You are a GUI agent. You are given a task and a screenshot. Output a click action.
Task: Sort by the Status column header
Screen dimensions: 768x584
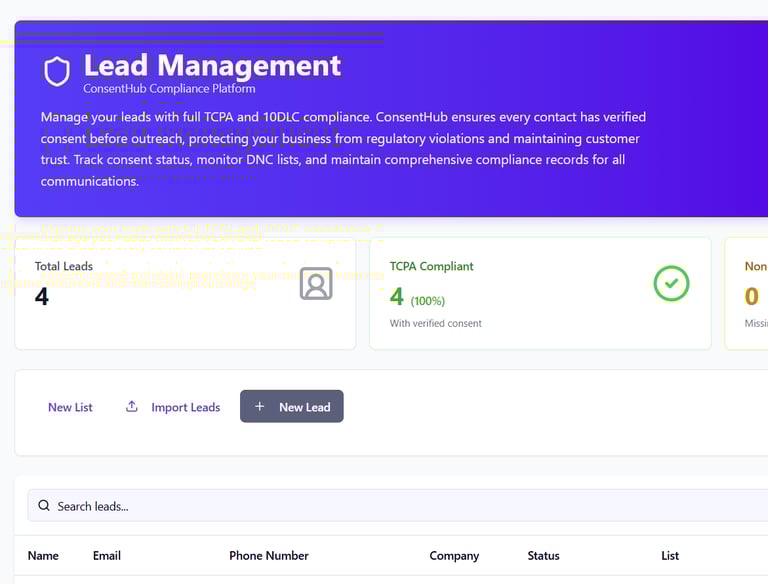(x=543, y=556)
